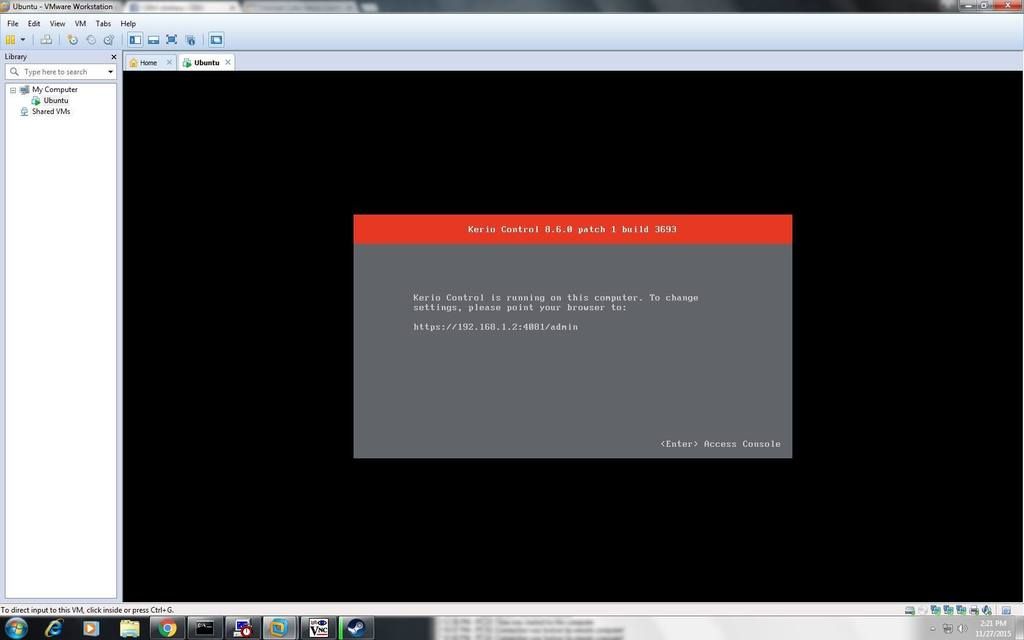The width and height of the screenshot is (1024, 640).
Task: Close the Home tab
Action: click(x=169, y=62)
